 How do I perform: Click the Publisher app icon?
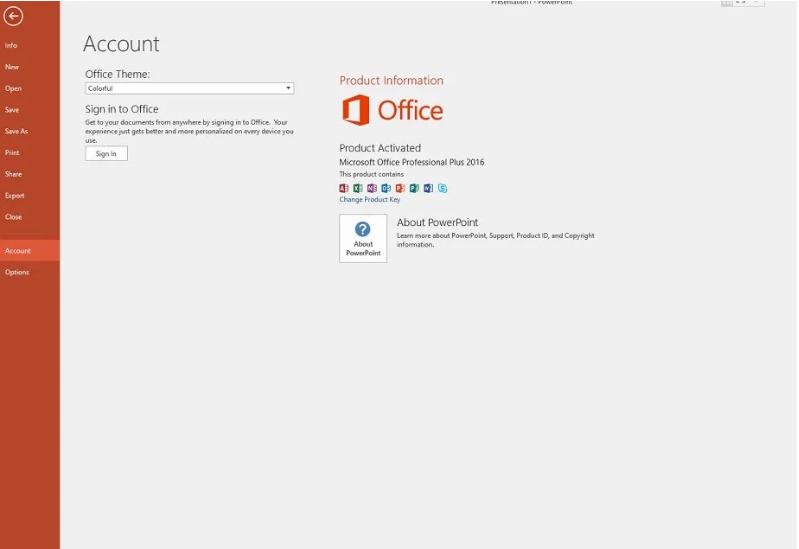(414, 188)
